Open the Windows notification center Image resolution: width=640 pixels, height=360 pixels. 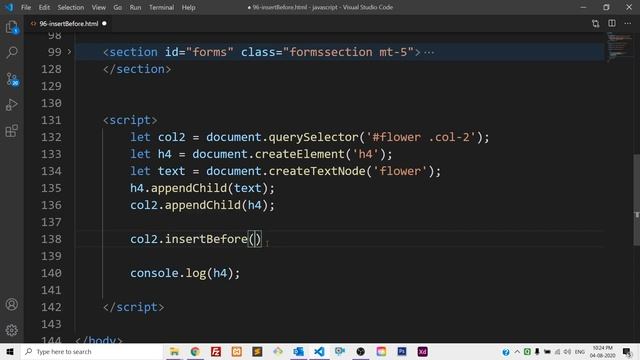pos(627,352)
